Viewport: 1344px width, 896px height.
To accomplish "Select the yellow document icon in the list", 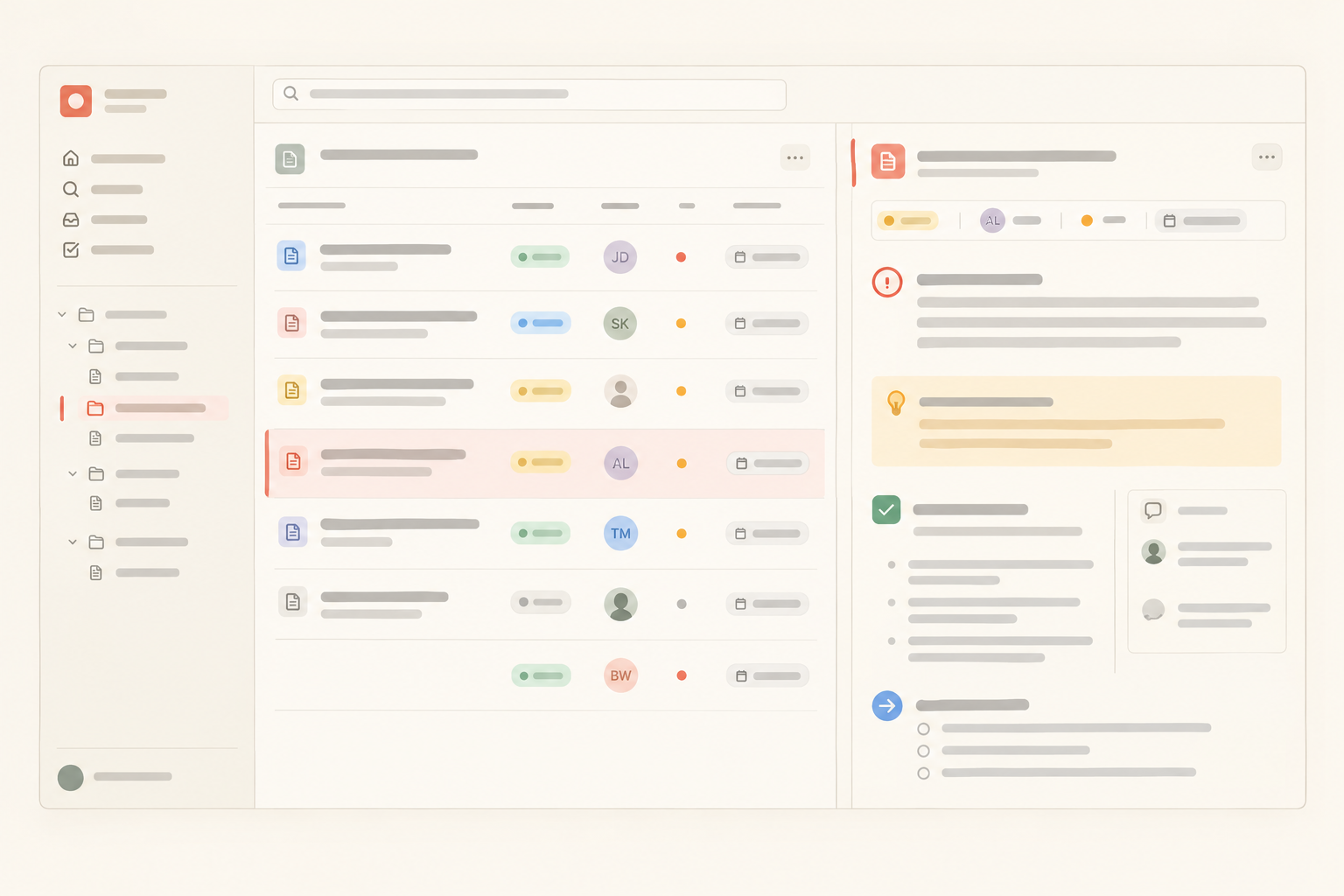I will pyautogui.click(x=292, y=390).
